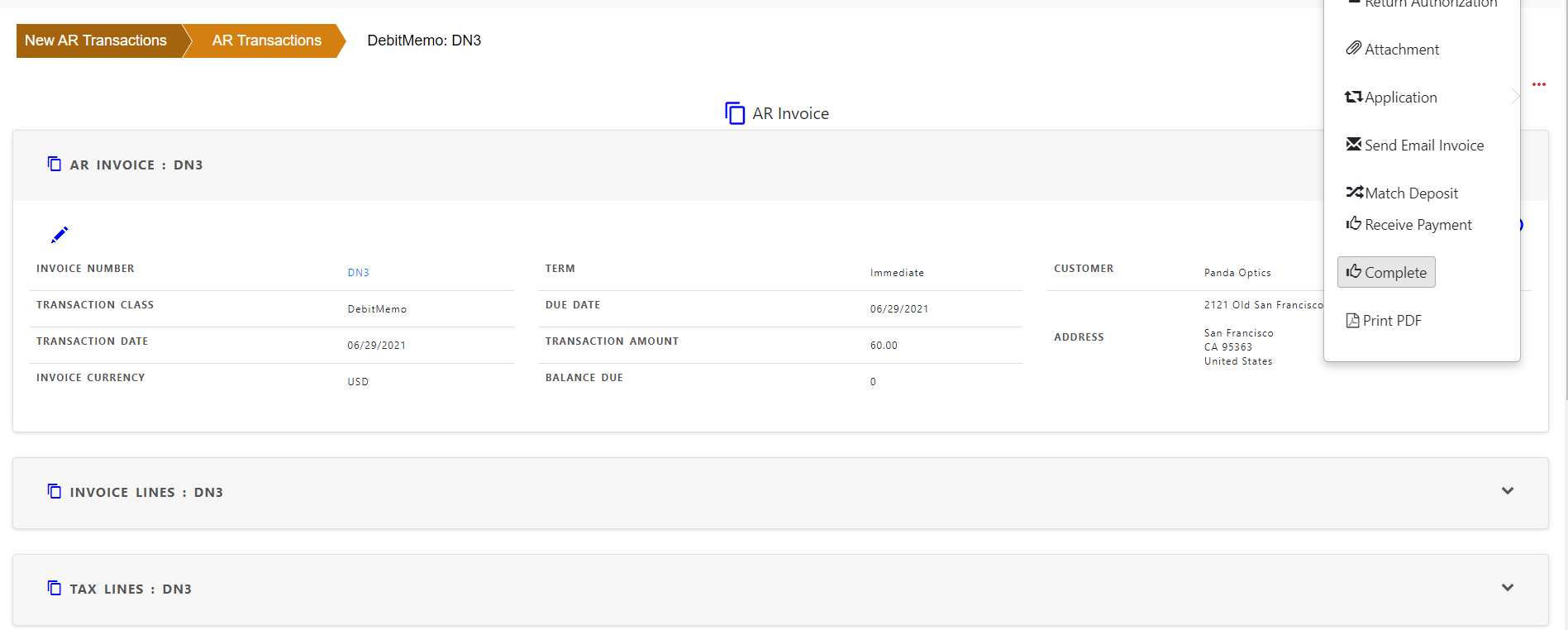
Task: Choose Application menu entry
Action: pyautogui.click(x=1400, y=98)
